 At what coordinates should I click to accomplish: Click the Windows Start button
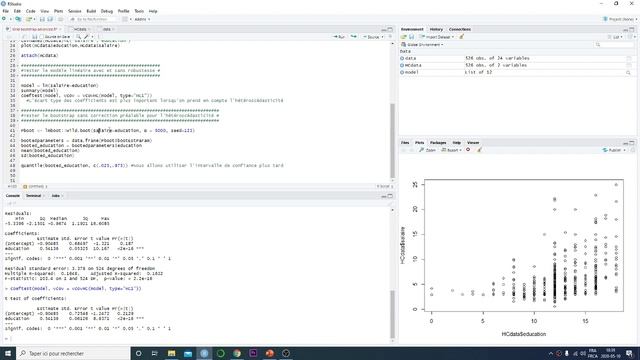coord(8,353)
